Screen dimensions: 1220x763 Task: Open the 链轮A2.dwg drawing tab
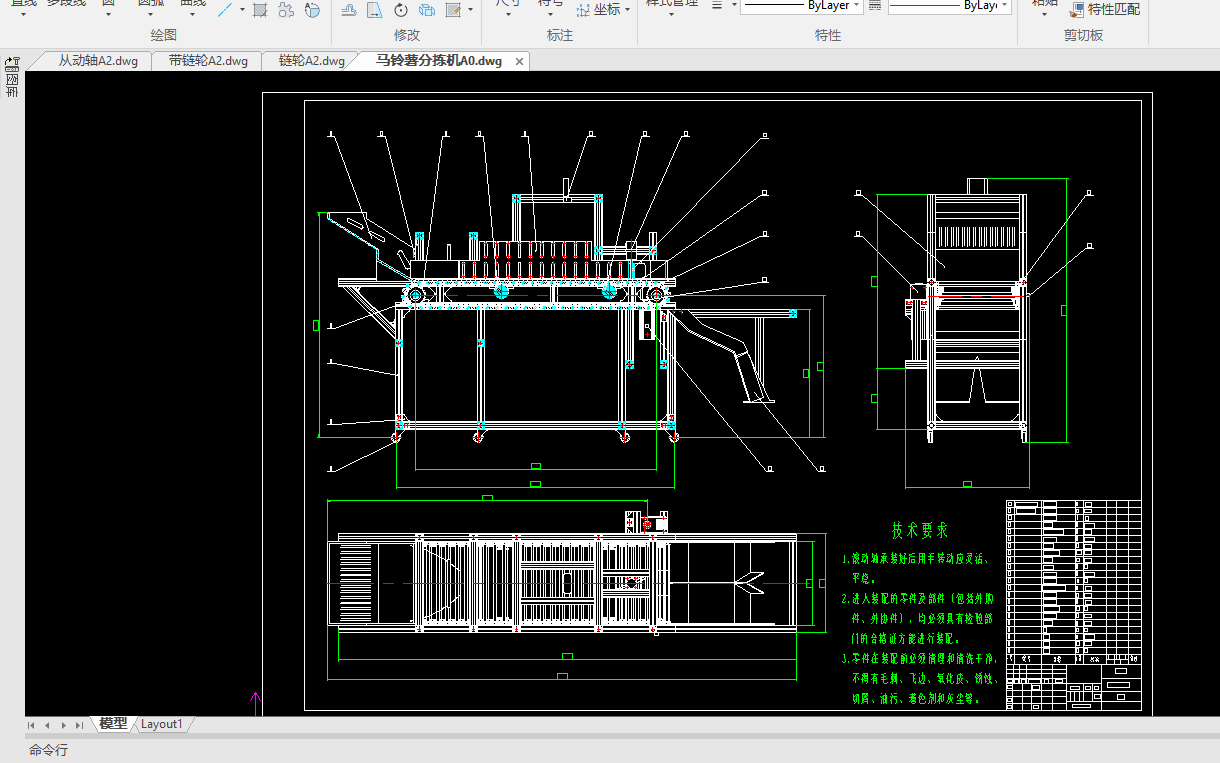click(x=311, y=61)
